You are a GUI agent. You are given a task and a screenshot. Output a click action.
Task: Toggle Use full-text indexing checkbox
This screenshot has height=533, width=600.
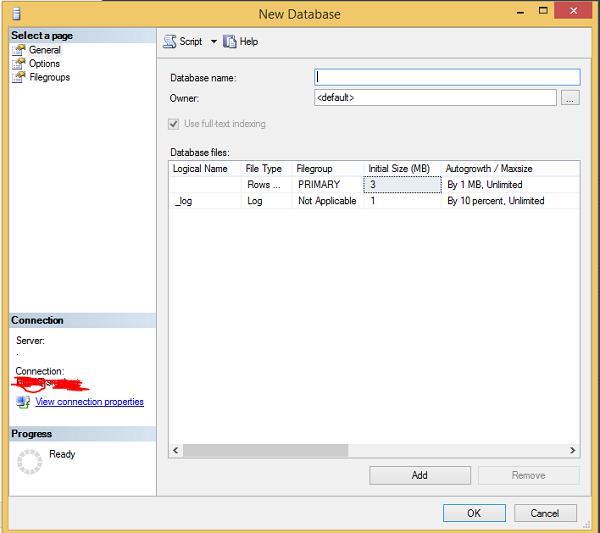(x=174, y=124)
